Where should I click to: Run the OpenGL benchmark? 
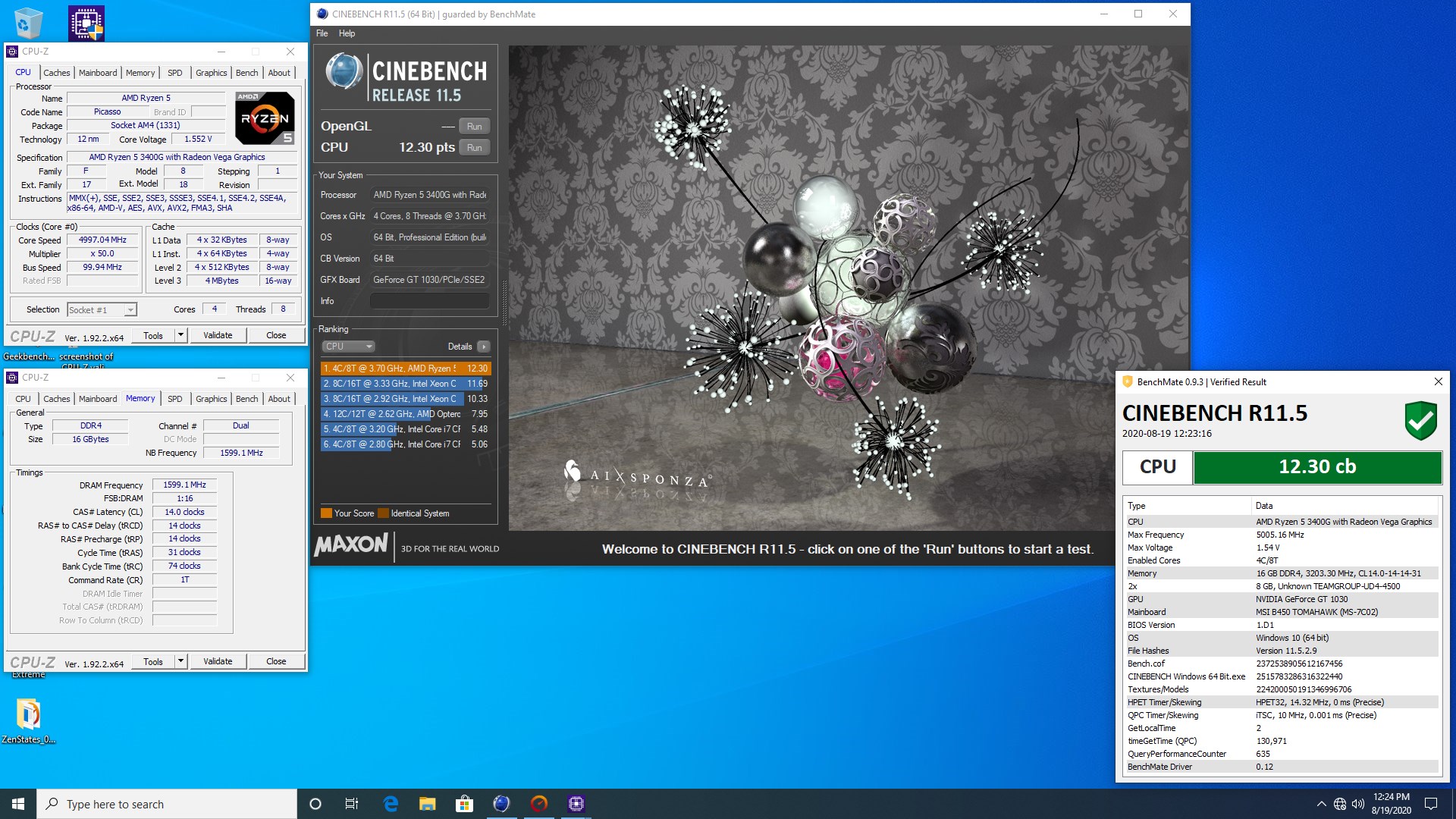click(474, 127)
